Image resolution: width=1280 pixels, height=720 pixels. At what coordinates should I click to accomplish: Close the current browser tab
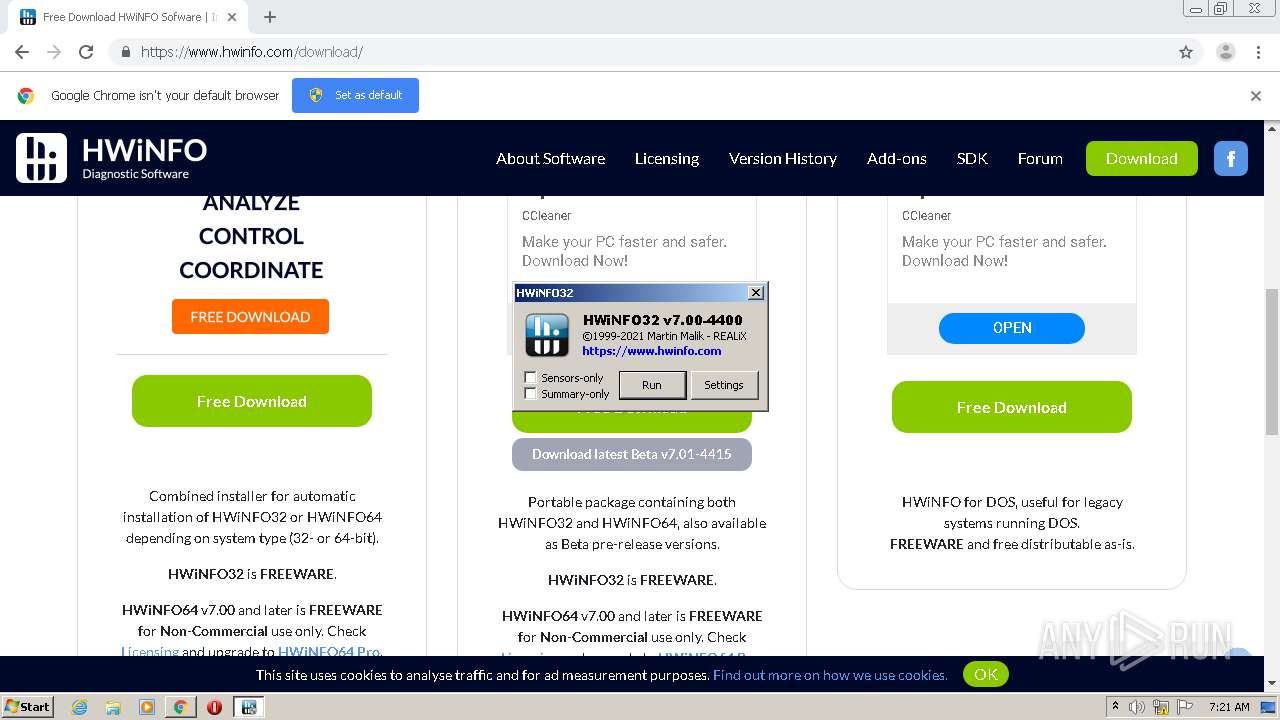pyautogui.click(x=232, y=17)
